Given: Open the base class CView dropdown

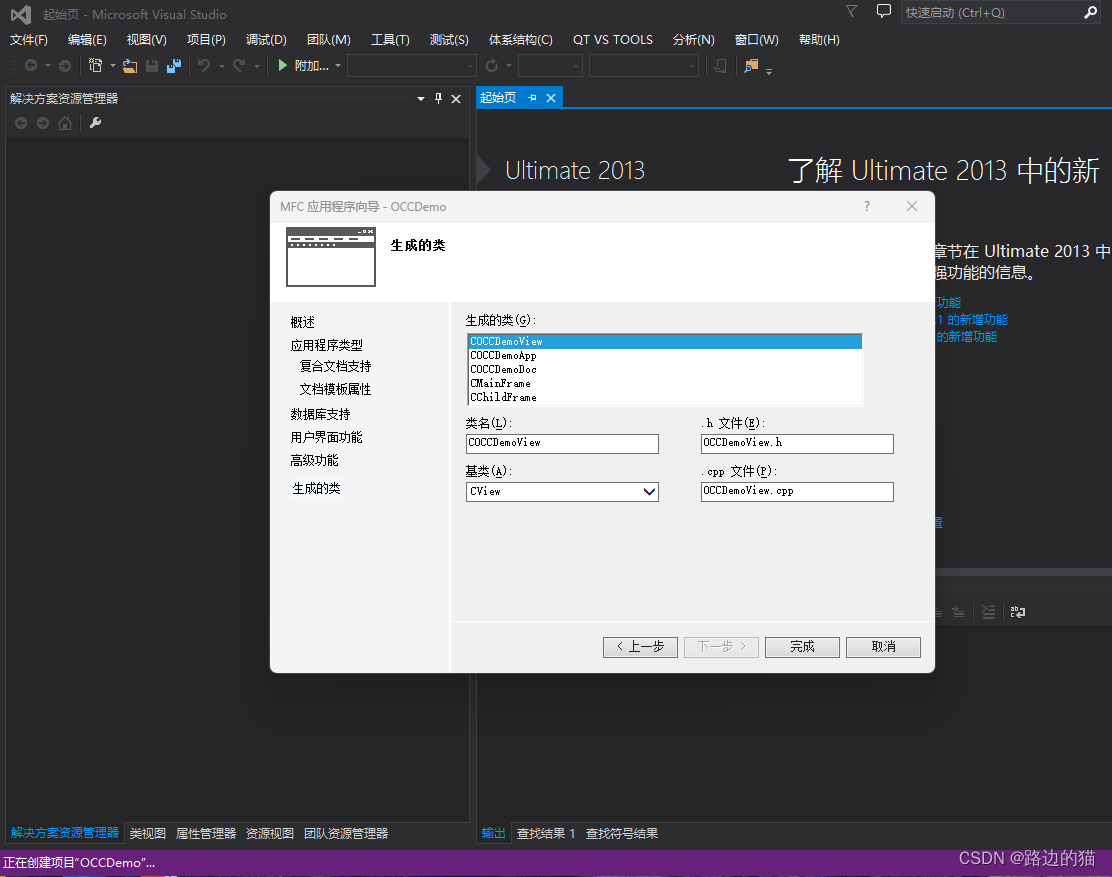Looking at the screenshot, I should click(648, 491).
